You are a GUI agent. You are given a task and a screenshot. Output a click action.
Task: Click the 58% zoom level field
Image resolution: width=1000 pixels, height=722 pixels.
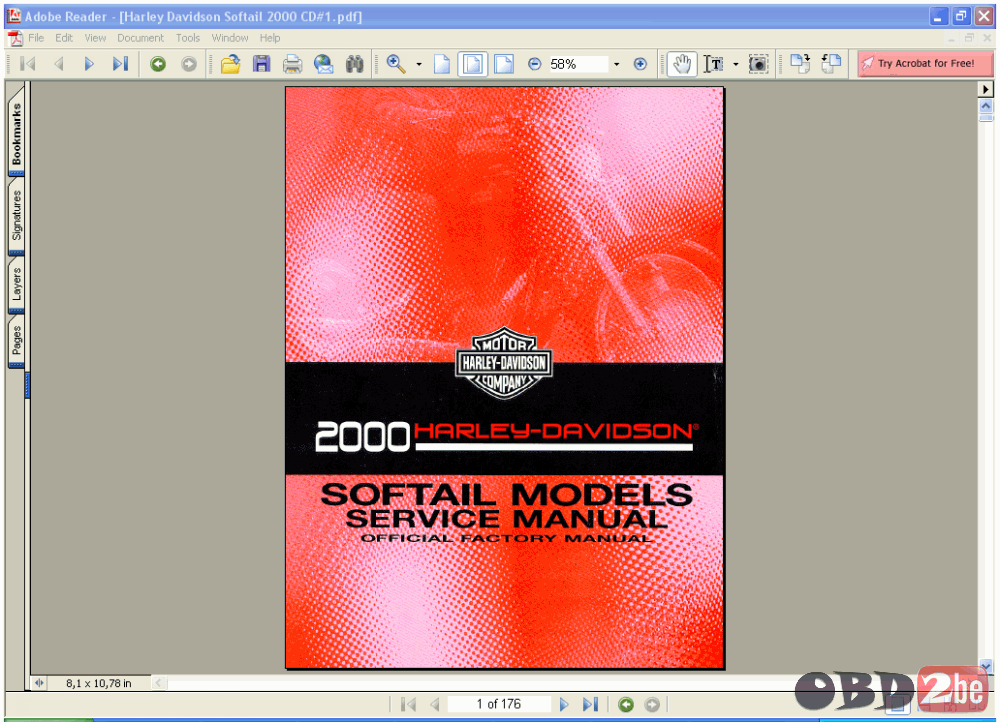[x=578, y=64]
